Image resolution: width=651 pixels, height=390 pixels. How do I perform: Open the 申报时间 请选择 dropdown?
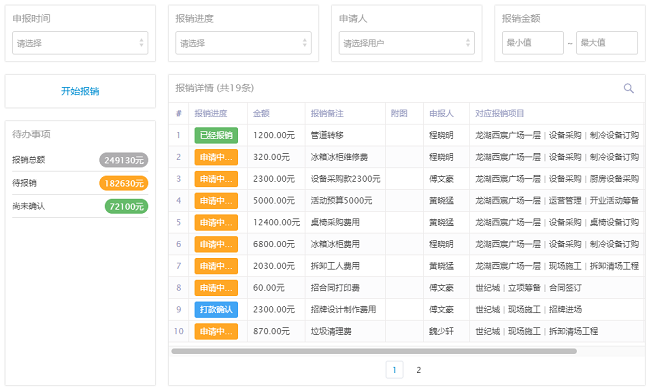[x=80, y=43]
